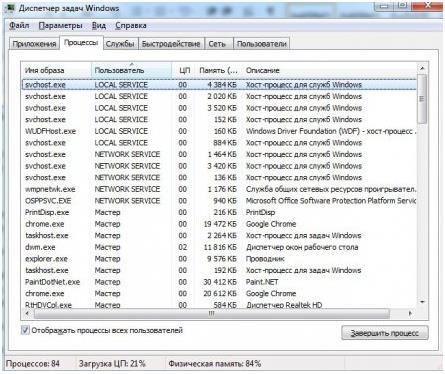Open the Пользователи tab
Image resolution: width=445 pixels, height=374 pixels.
coord(262,44)
